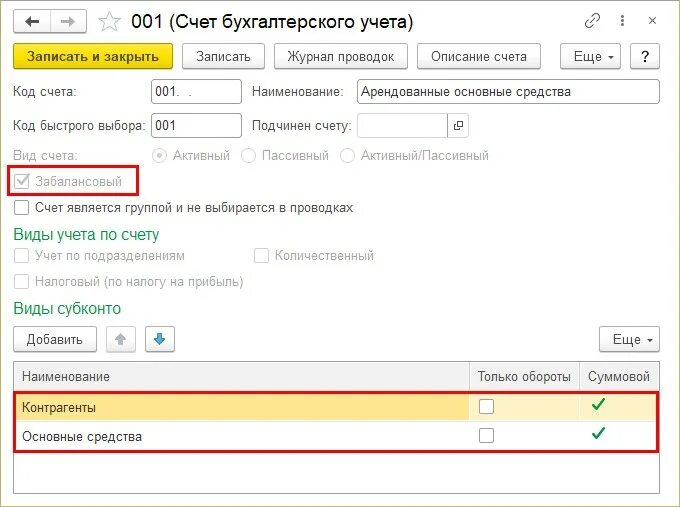
Task: Toggle Только обороты for Основные средства row
Action: pos(486,435)
